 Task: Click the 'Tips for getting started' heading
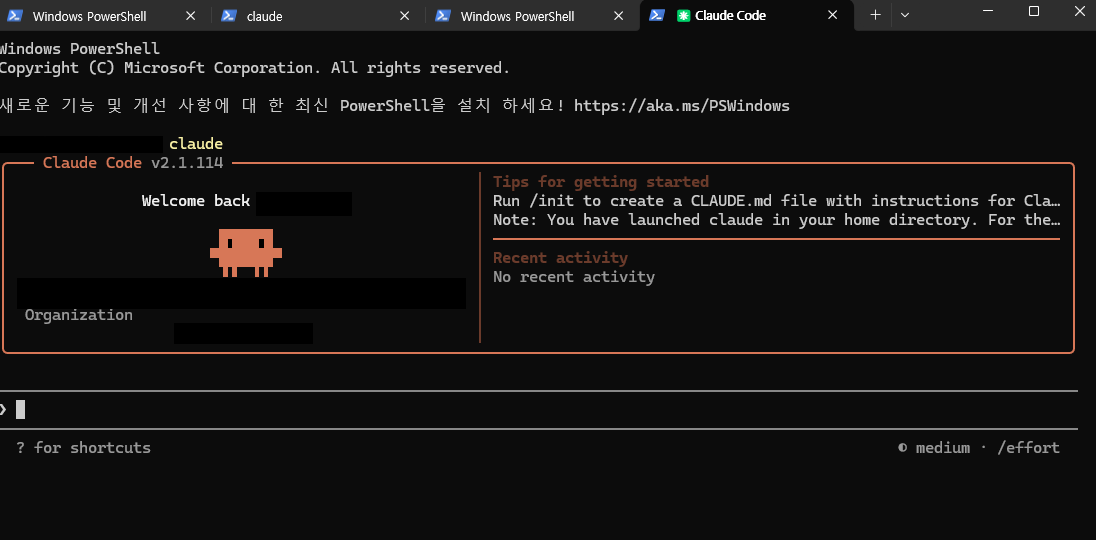coord(600,182)
